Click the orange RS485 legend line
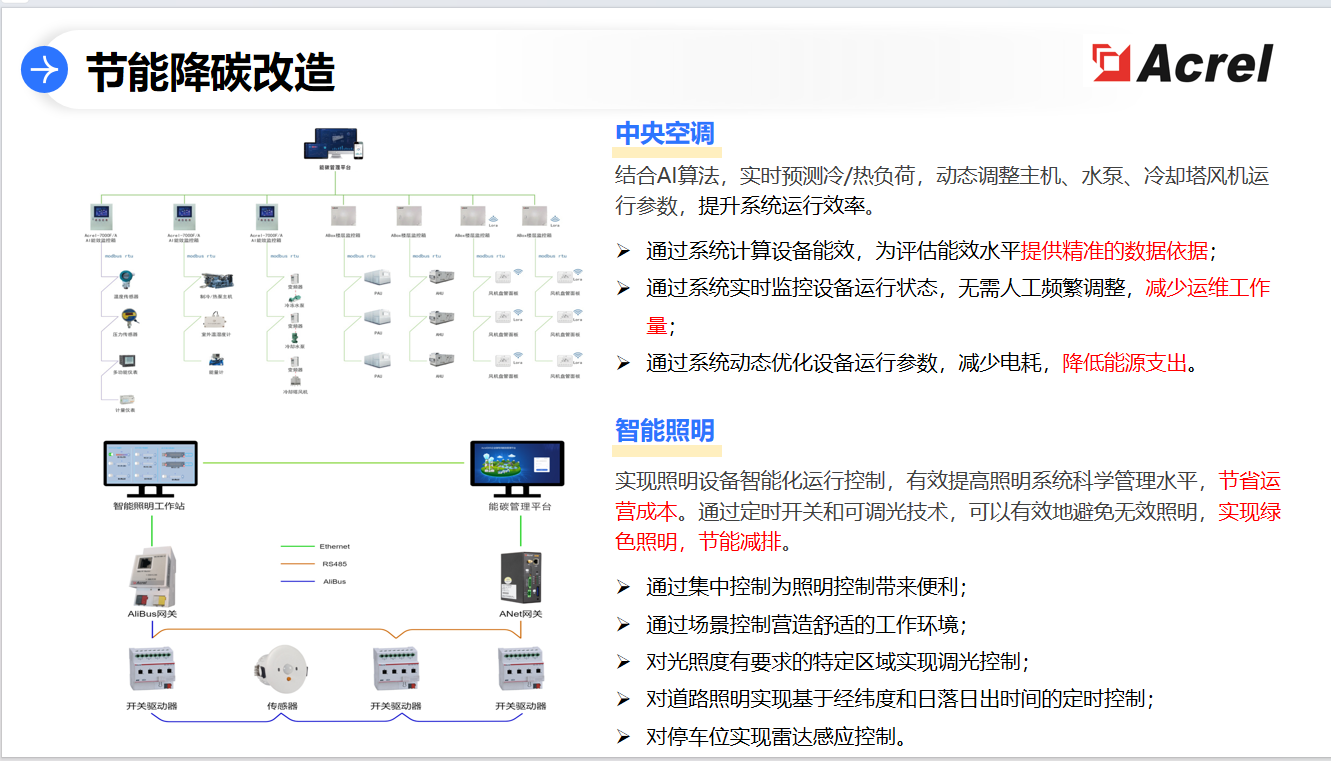Screen dimensions: 1331x761 coord(297,564)
